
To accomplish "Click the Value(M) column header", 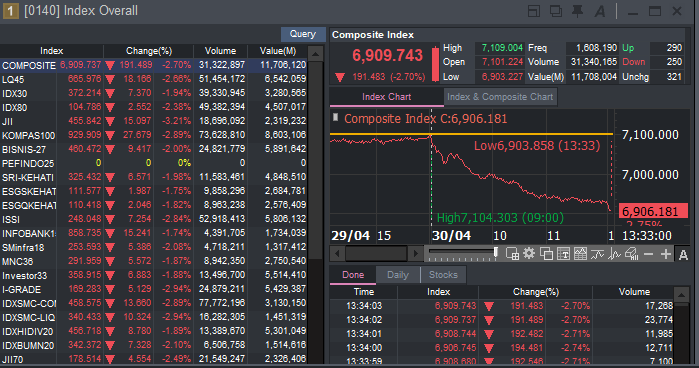I will [x=278, y=51].
